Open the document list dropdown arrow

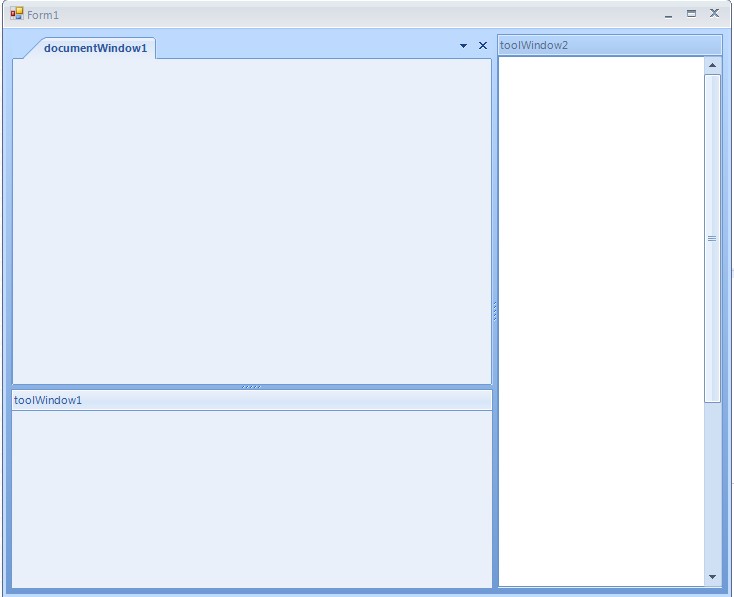[463, 46]
